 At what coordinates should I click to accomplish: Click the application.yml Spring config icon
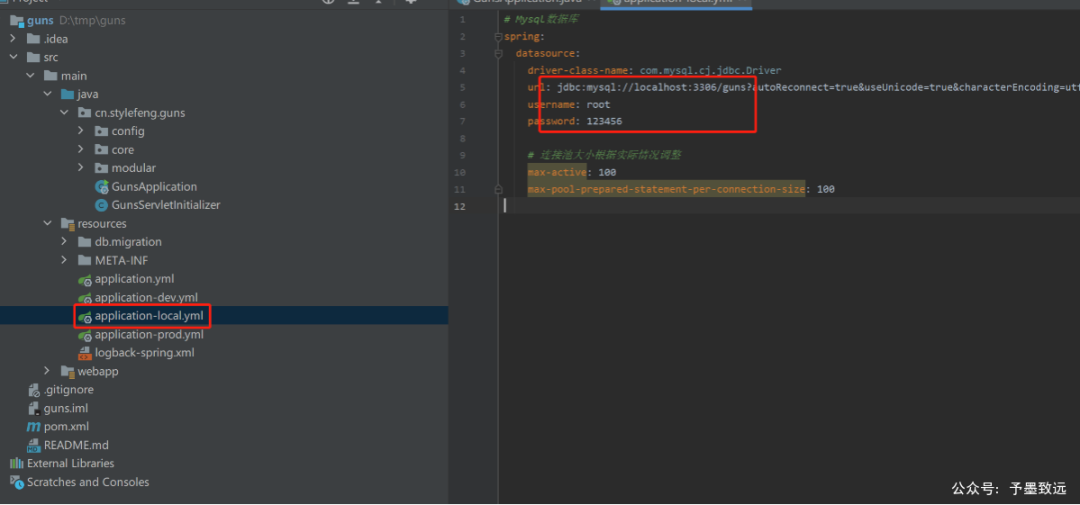pyautogui.click(x=85, y=279)
